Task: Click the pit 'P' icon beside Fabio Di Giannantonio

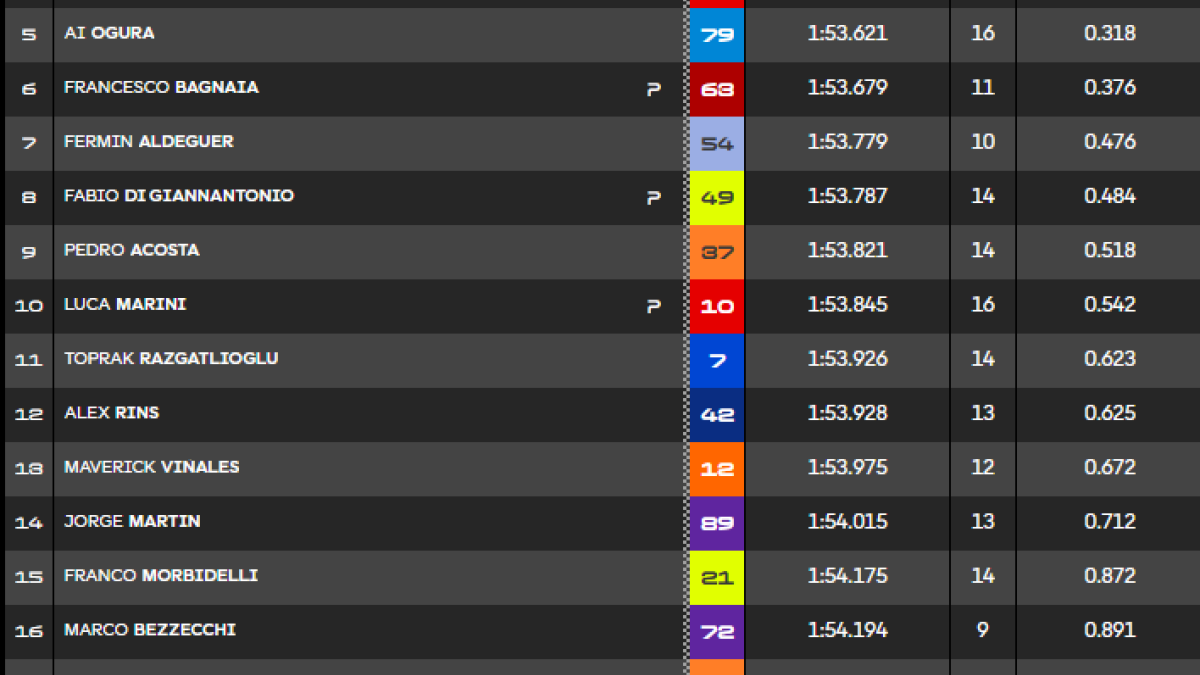Action: pyautogui.click(x=653, y=198)
